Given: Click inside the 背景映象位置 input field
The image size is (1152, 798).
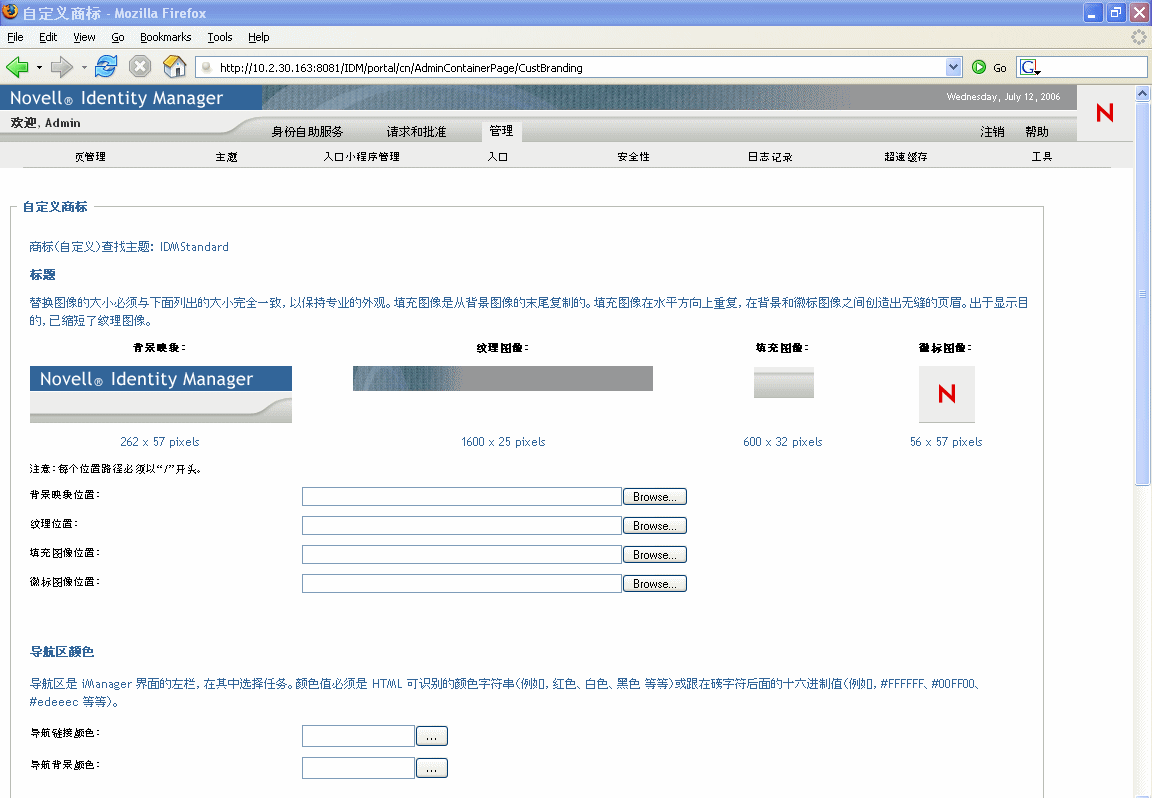Looking at the screenshot, I should tap(460, 496).
